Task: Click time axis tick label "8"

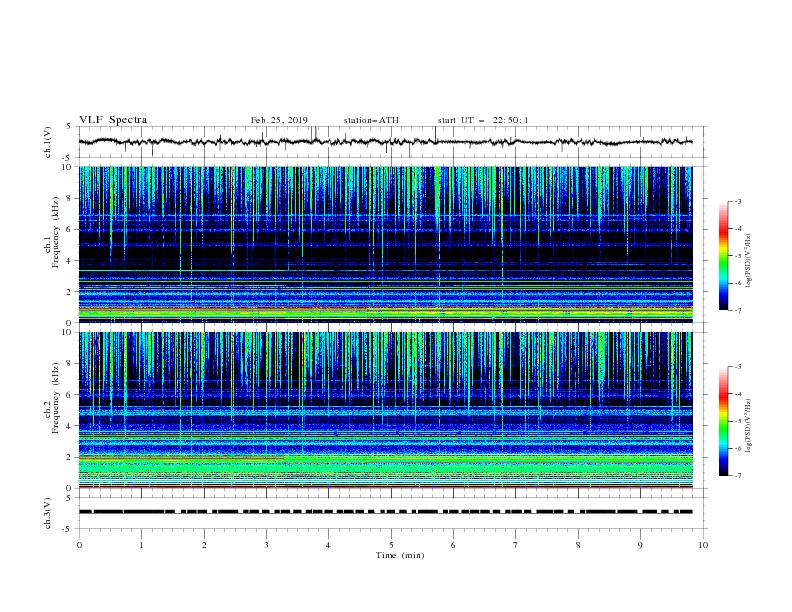Action: pos(578,545)
